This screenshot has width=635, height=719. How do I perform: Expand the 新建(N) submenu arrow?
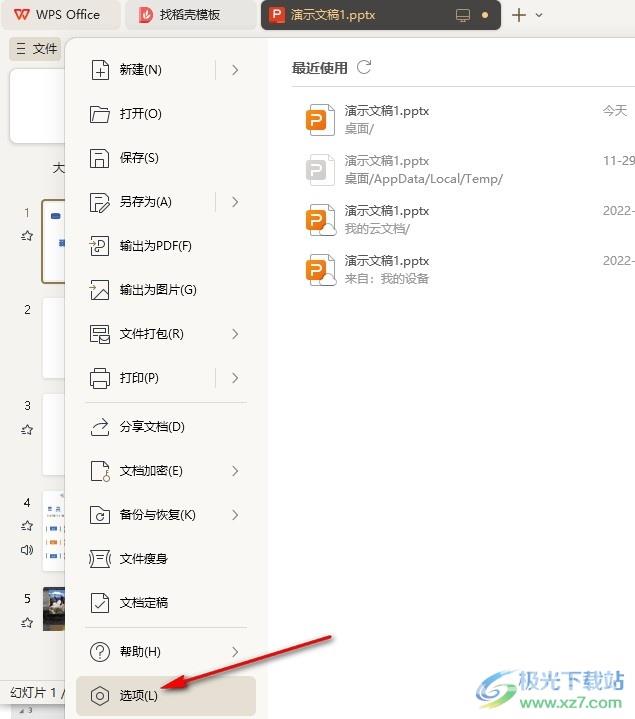[235, 70]
